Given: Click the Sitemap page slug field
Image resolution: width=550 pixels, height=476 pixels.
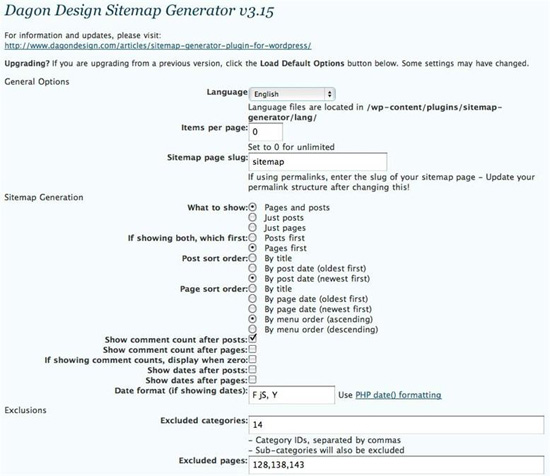Looking at the screenshot, I should [318, 162].
